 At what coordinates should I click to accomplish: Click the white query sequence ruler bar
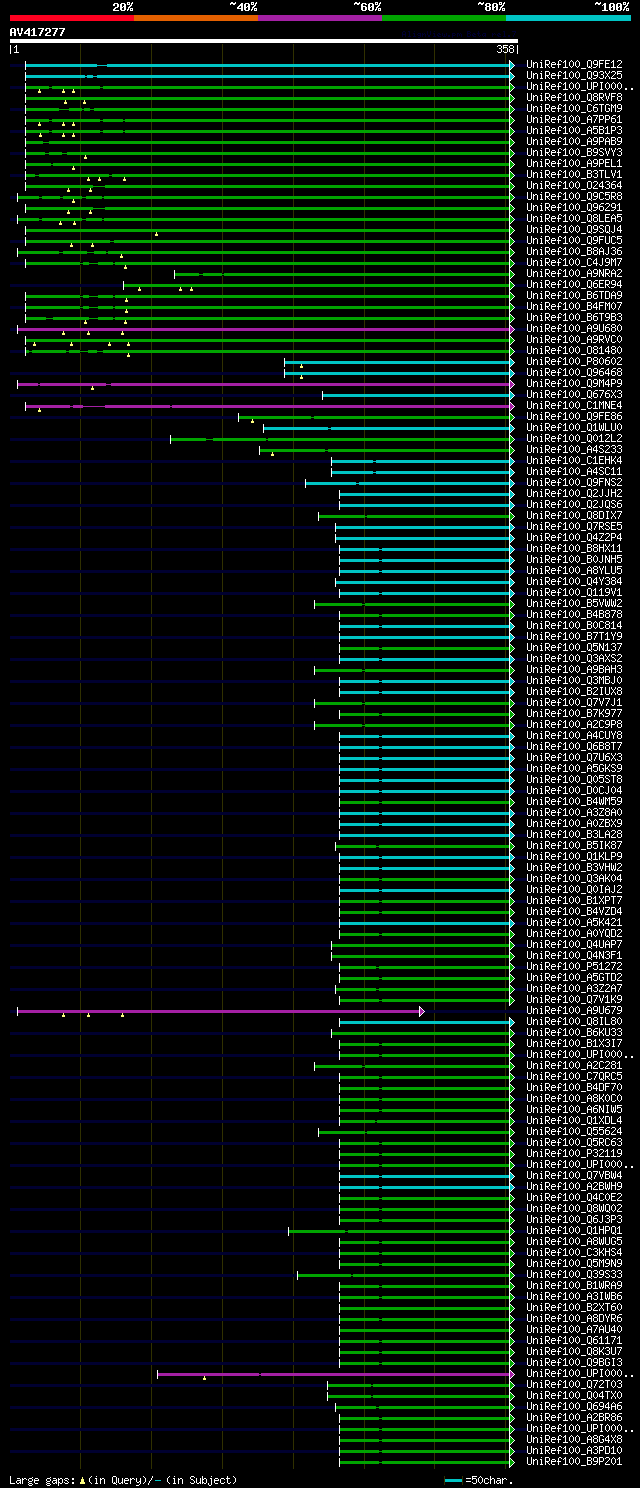[x=264, y=41]
